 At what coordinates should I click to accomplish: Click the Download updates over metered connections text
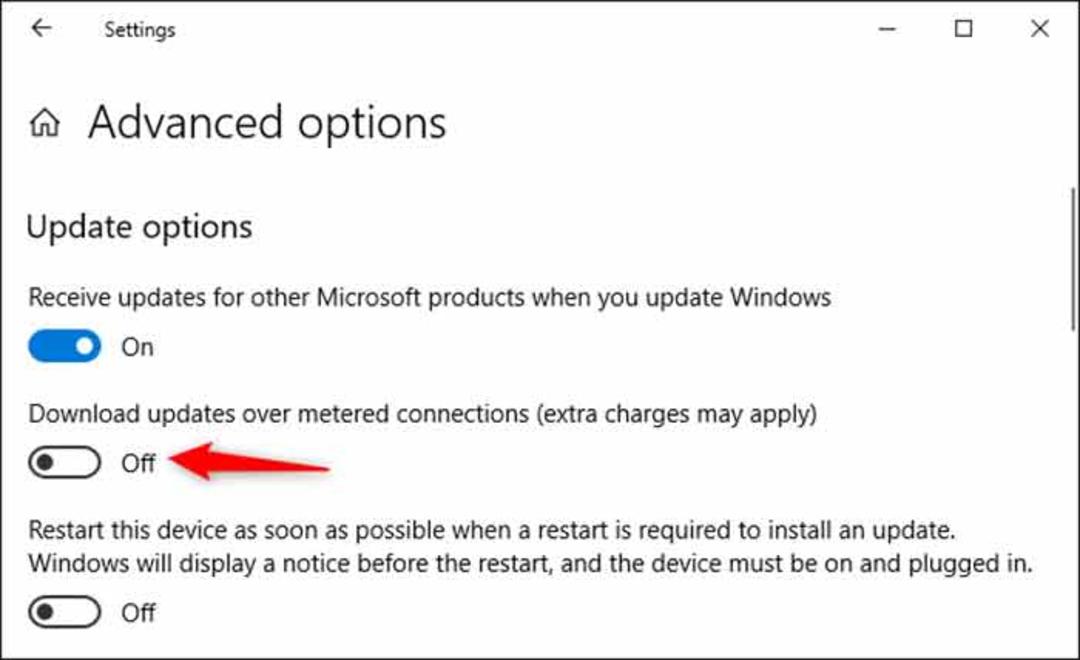423,414
